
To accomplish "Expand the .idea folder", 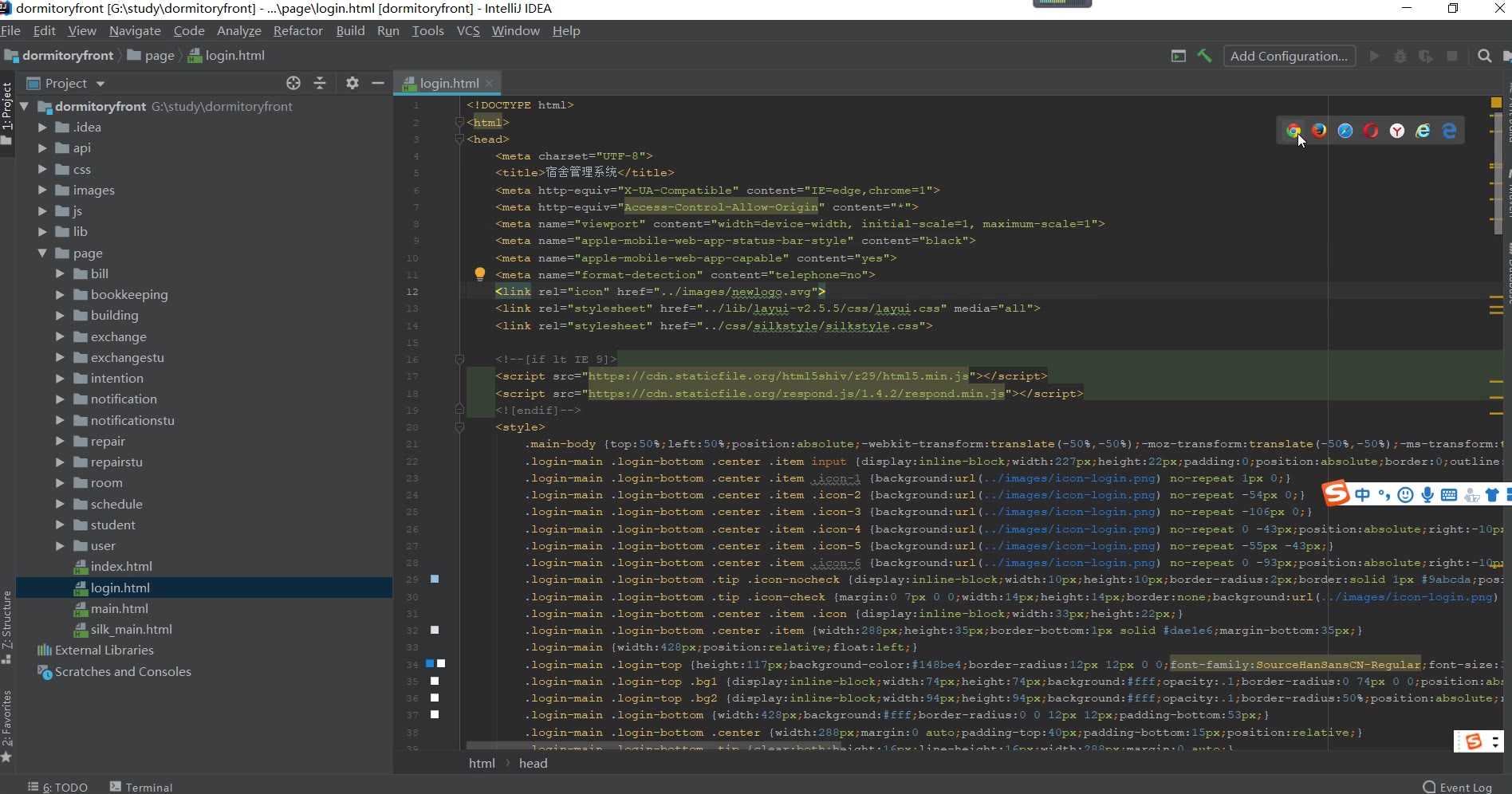I will (x=42, y=127).
